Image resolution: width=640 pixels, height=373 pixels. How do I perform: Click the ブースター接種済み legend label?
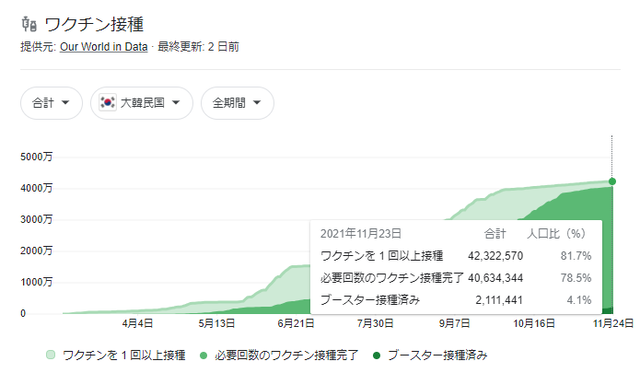[x=437, y=355]
